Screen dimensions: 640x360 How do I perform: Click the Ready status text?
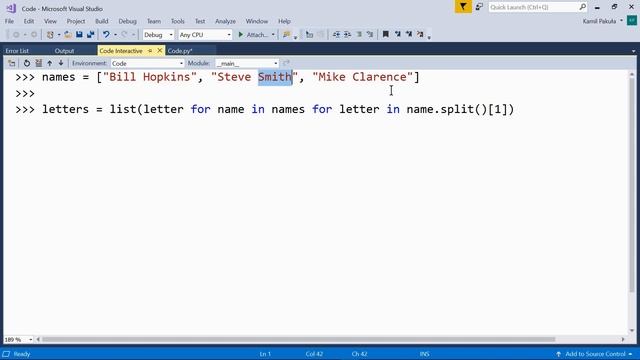click(x=22, y=354)
